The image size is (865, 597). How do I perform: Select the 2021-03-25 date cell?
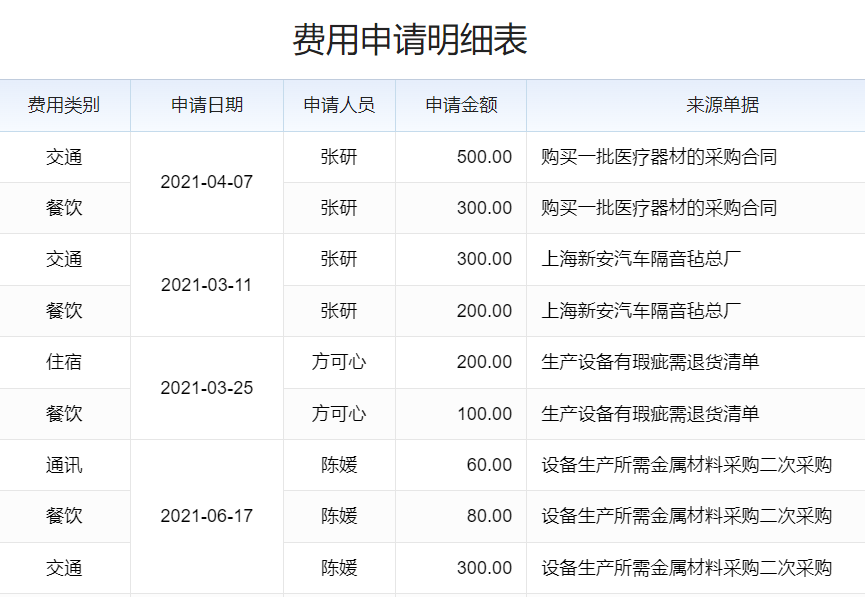[206, 388]
